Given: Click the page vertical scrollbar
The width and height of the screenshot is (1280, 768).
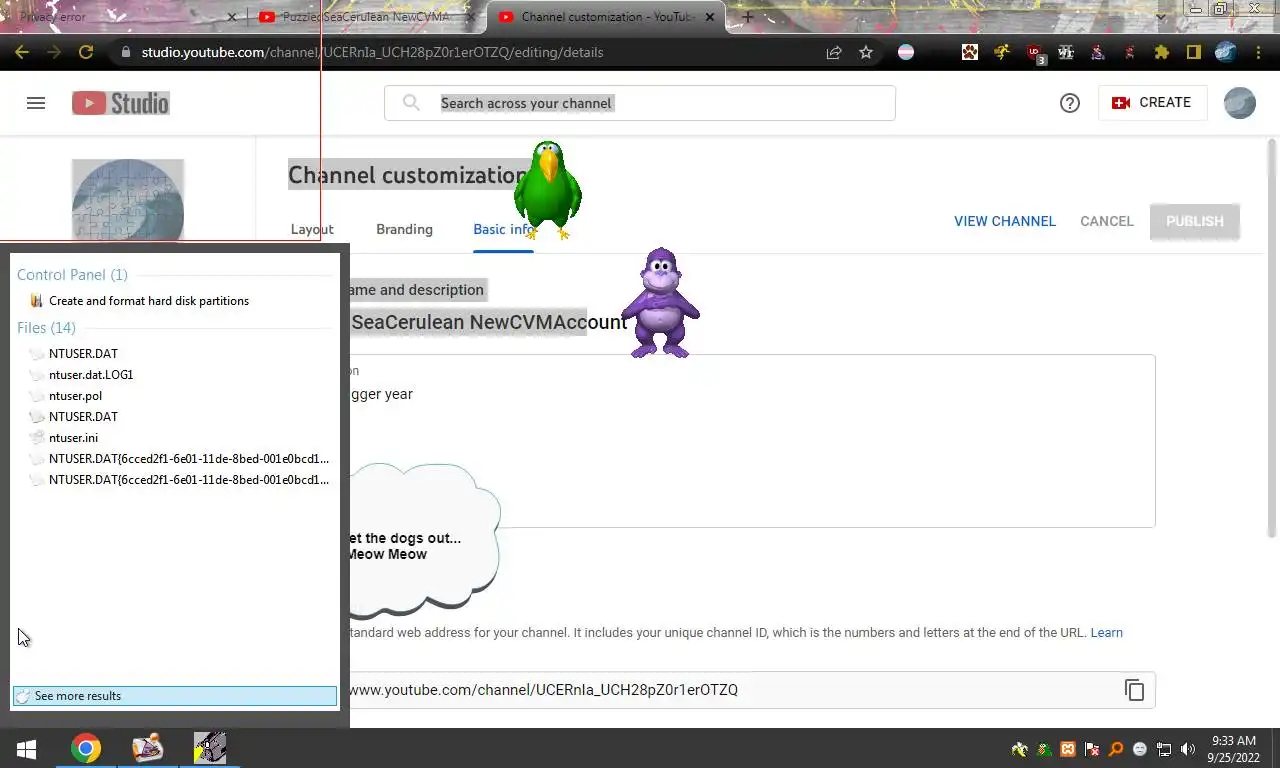Looking at the screenshot, I should click(1272, 340).
